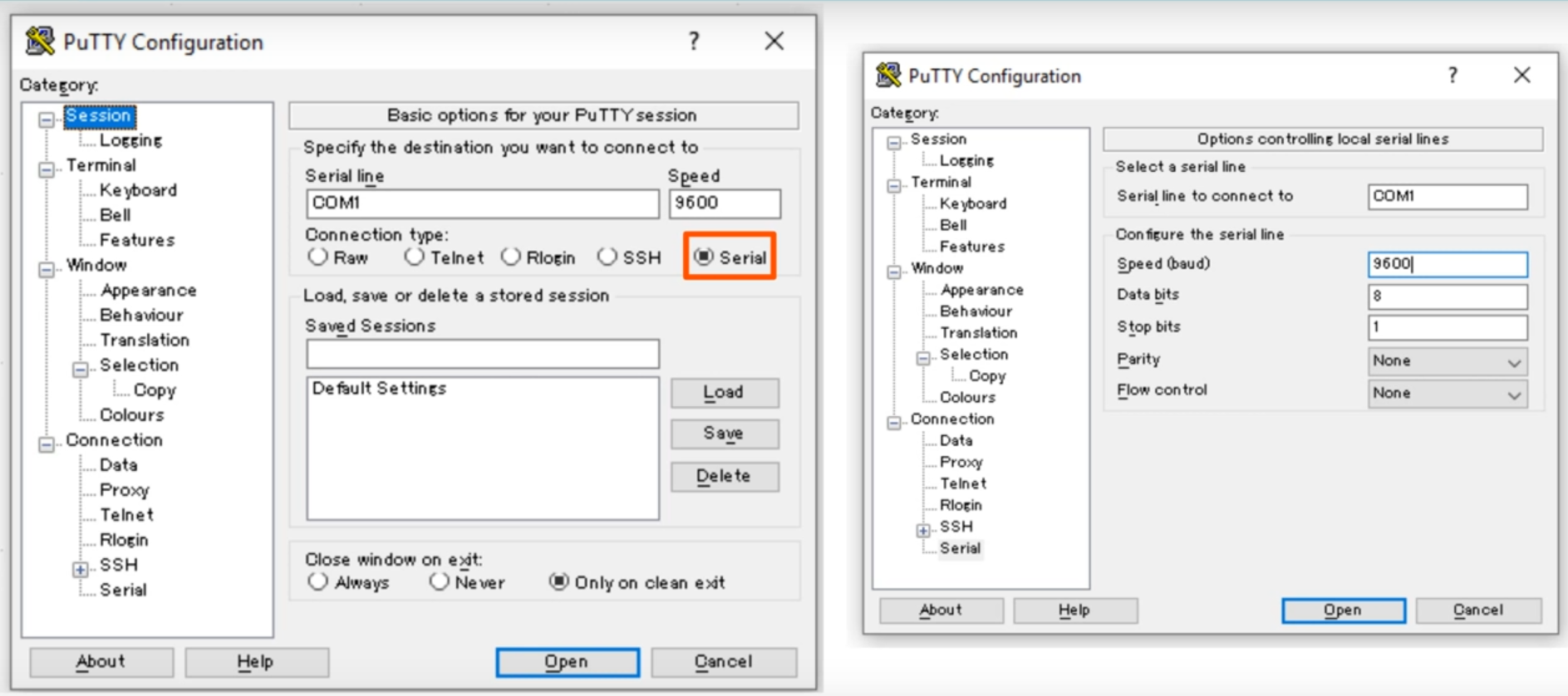
Task: Choose the SSH connection type radio button
Action: (607, 257)
